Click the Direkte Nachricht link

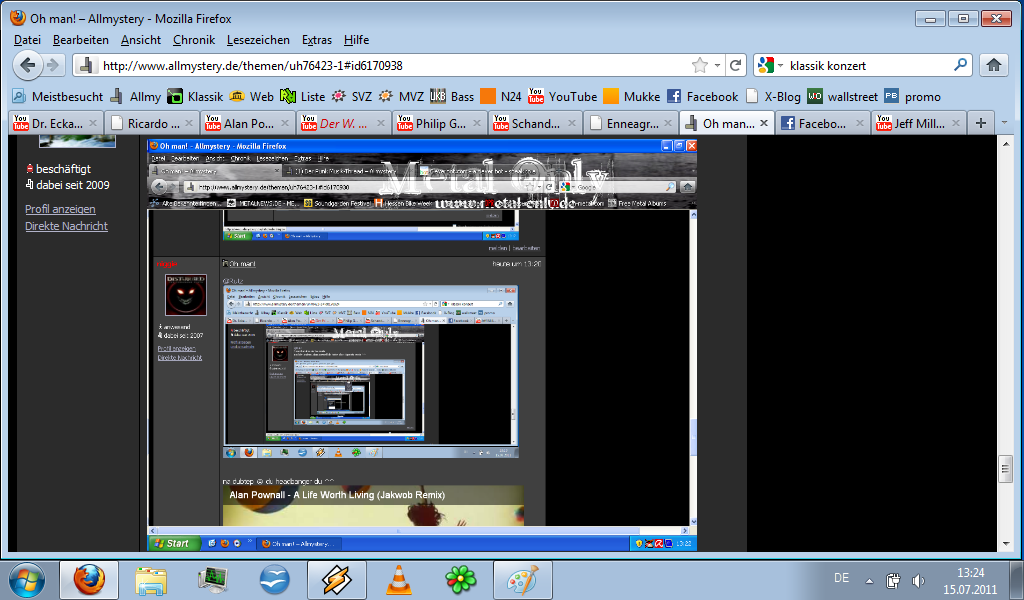[x=67, y=226]
